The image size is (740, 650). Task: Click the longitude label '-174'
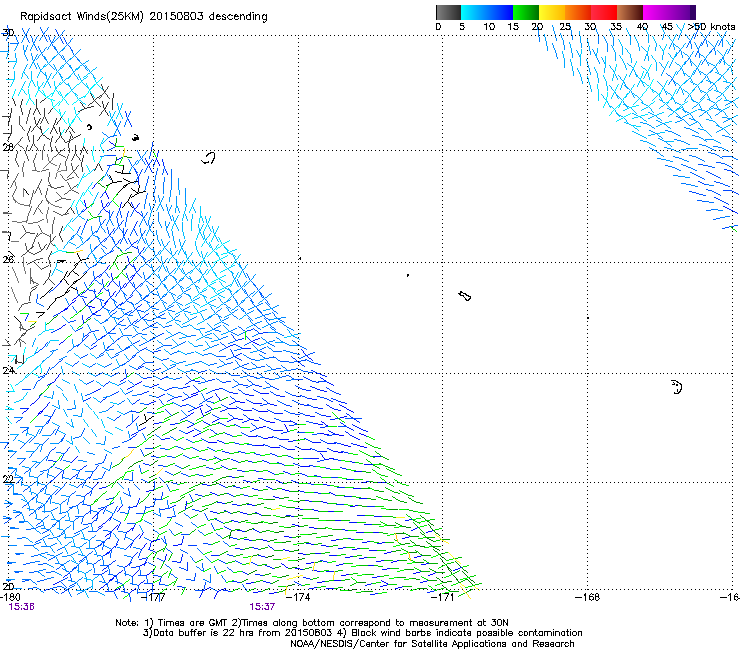pos(298,597)
